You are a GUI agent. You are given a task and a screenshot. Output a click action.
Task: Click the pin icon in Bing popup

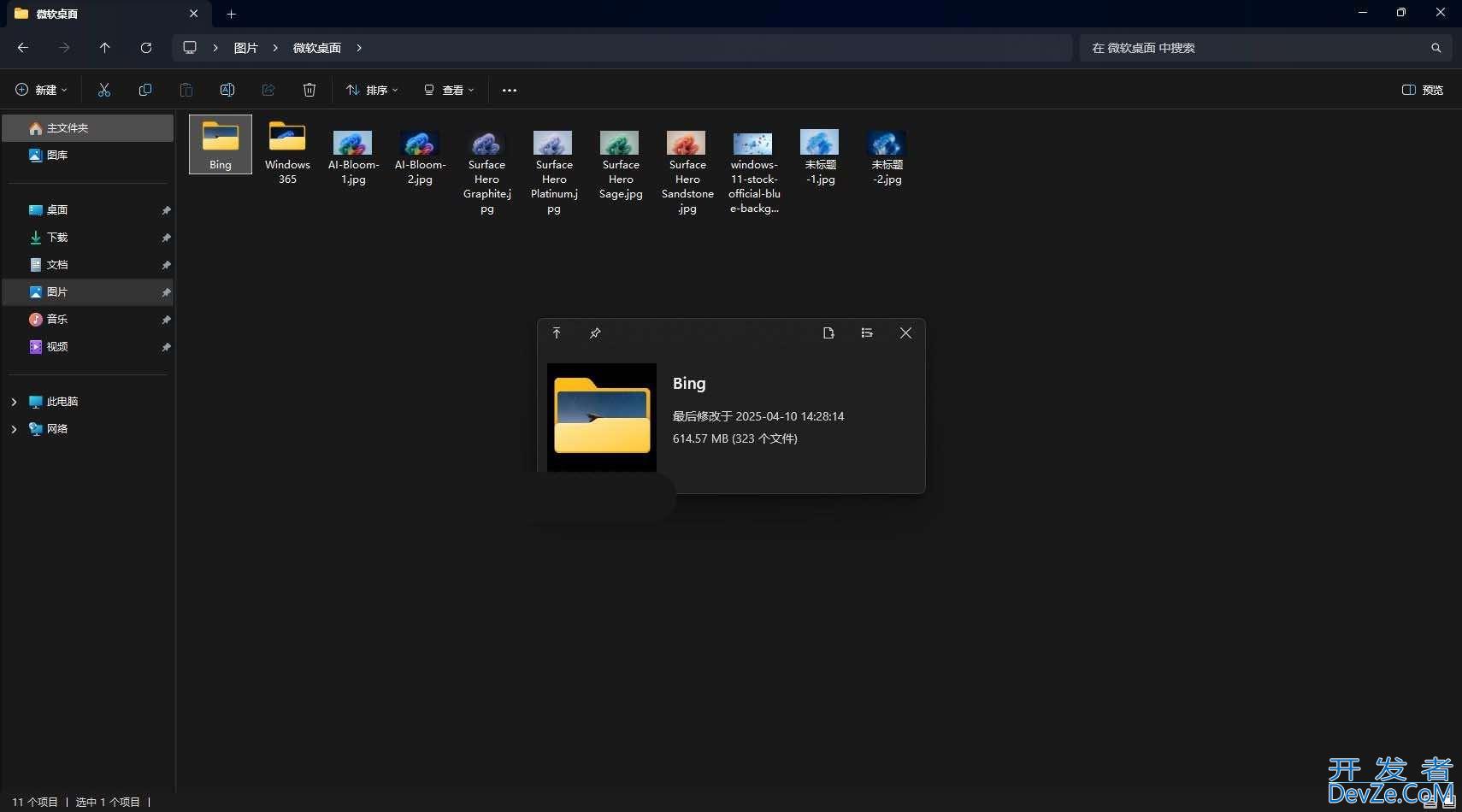click(x=595, y=333)
